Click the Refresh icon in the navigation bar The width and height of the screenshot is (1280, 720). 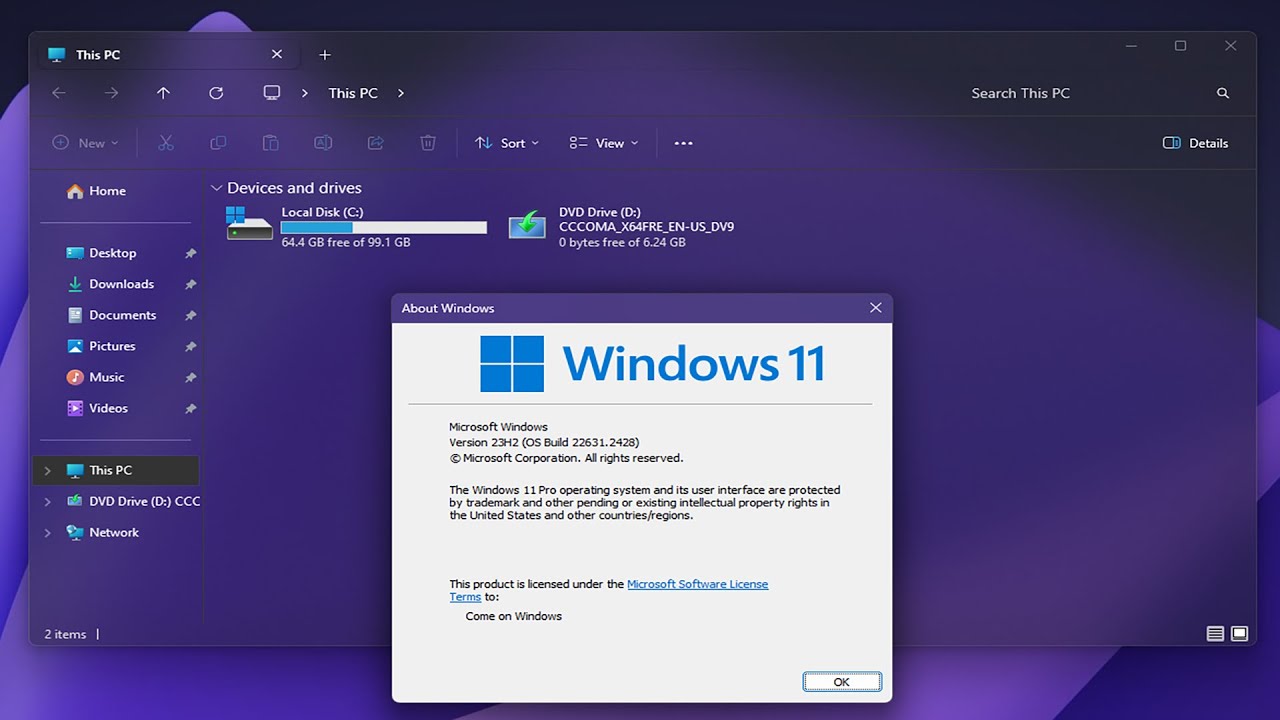pyautogui.click(x=216, y=93)
